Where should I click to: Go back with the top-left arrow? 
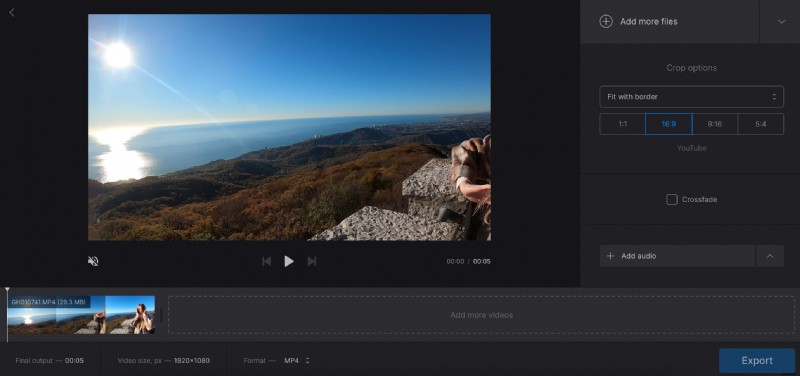click(12, 12)
